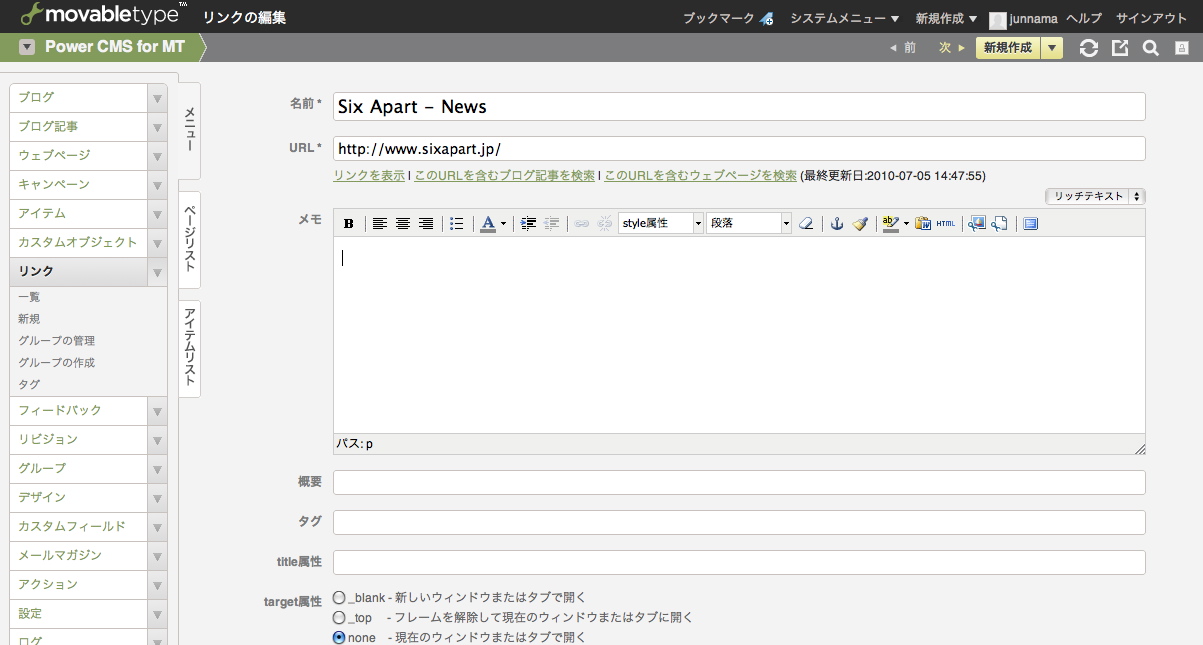This screenshot has width=1203, height=645.
Task: Click the yellow 新規作成 button
Action: click(x=1008, y=48)
